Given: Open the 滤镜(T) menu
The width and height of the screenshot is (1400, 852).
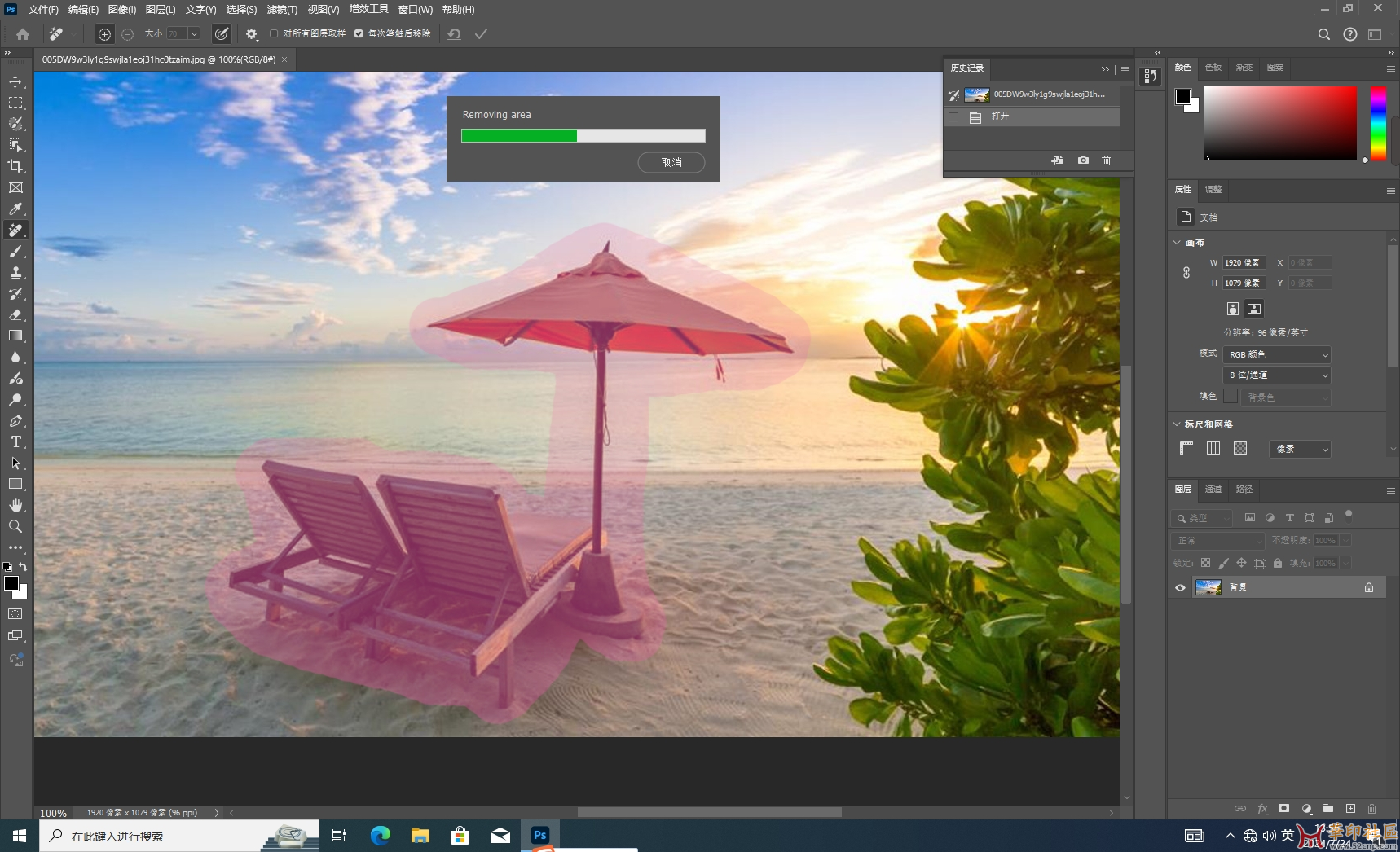Looking at the screenshot, I should point(282,9).
